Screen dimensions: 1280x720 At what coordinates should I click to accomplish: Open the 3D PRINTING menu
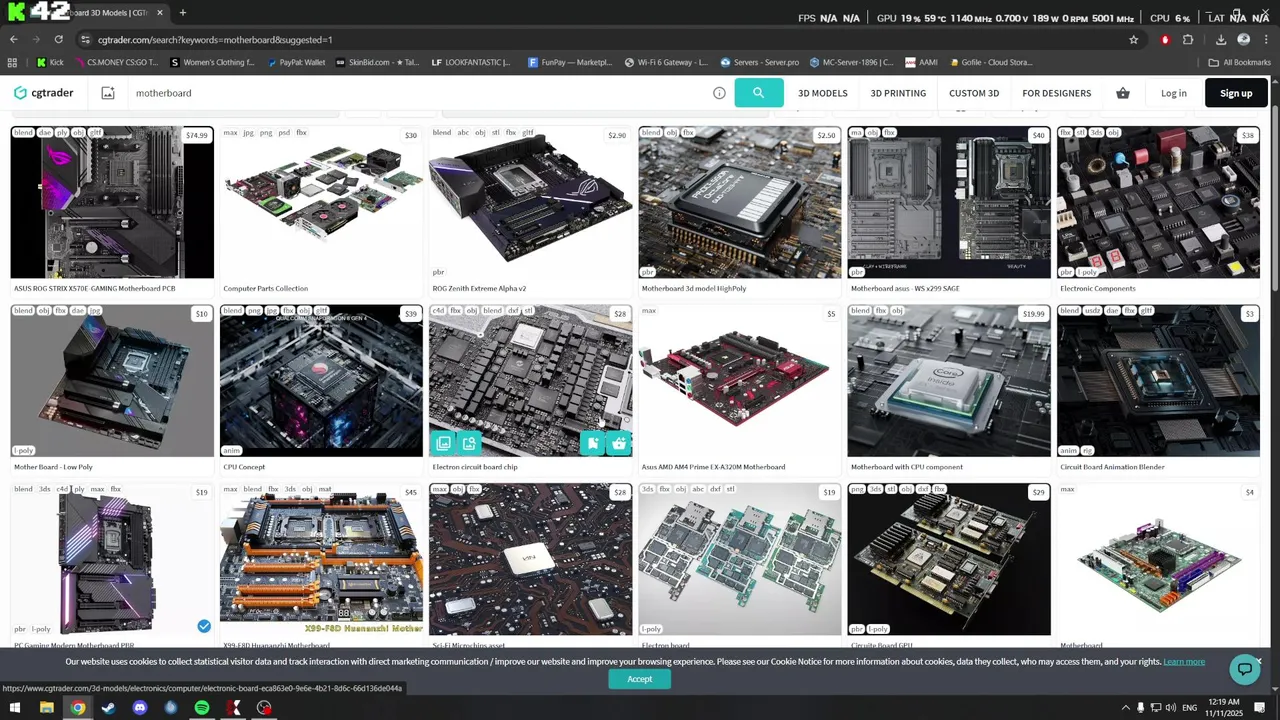pyautogui.click(x=898, y=93)
